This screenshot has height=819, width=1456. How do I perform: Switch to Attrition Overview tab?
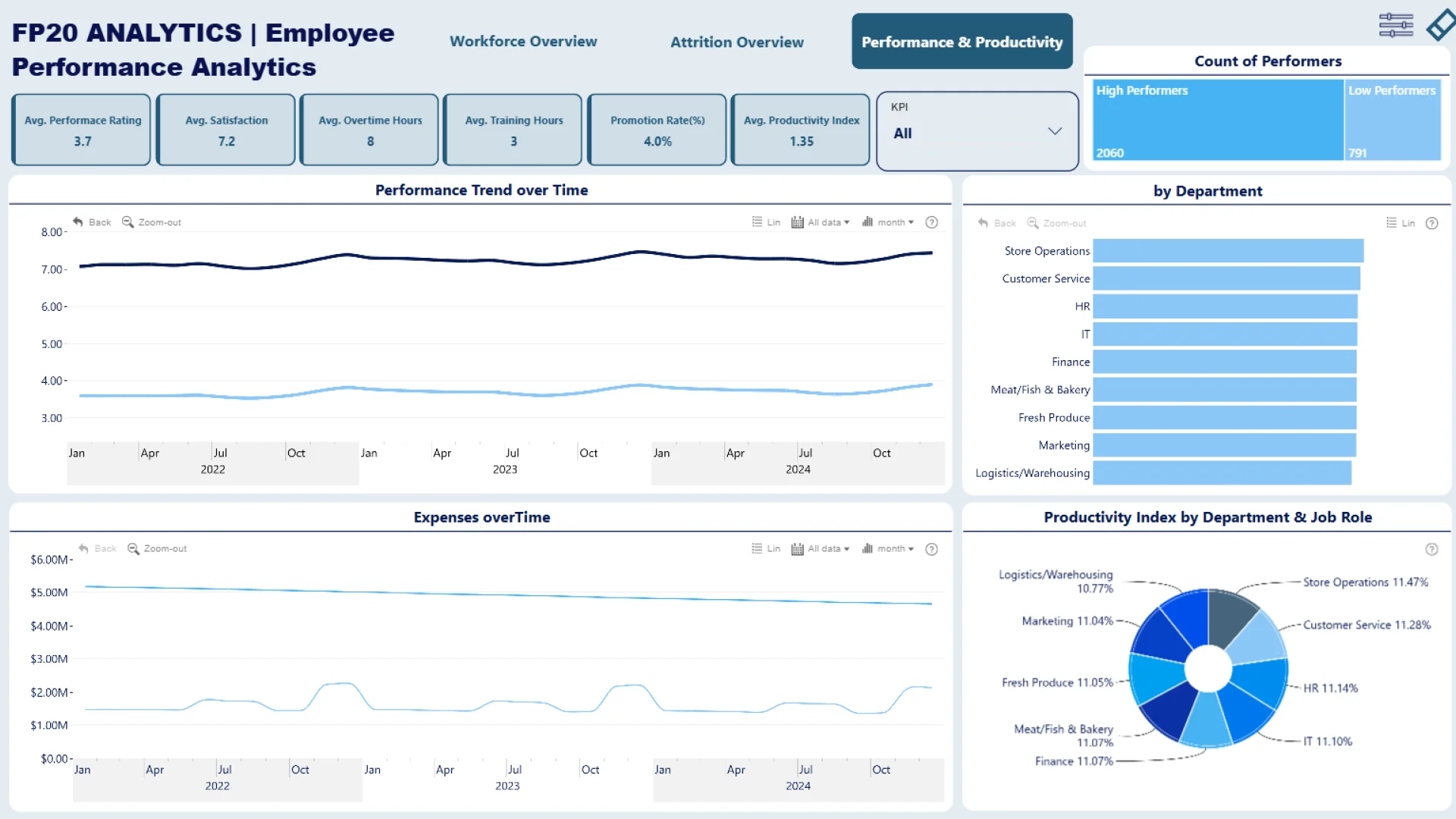pyautogui.click(x=736, y=42)
